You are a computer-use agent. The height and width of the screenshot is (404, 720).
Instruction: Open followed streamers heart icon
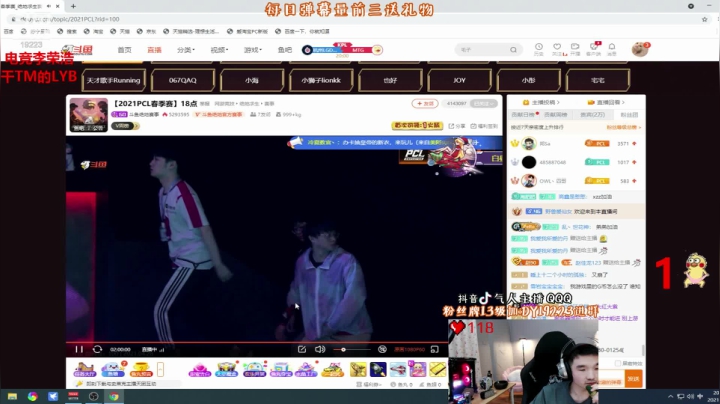557,49
